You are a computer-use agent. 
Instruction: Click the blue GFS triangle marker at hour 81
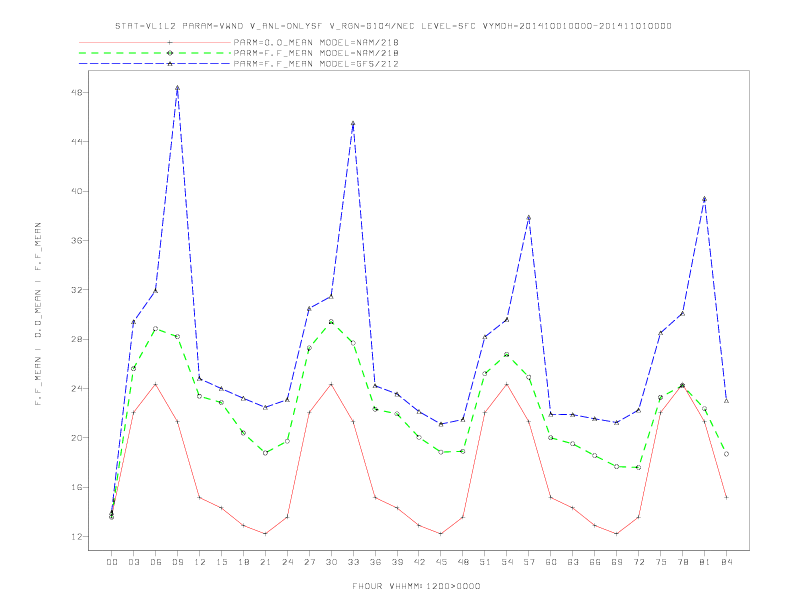(705, 199)
